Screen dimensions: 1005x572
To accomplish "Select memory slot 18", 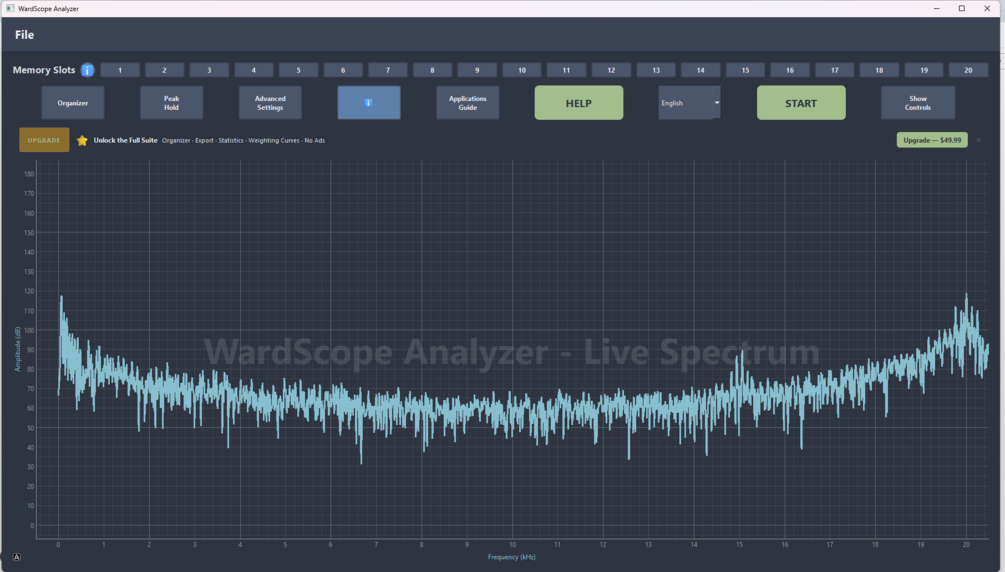I will pyautogui.click(x=879, y=70).
